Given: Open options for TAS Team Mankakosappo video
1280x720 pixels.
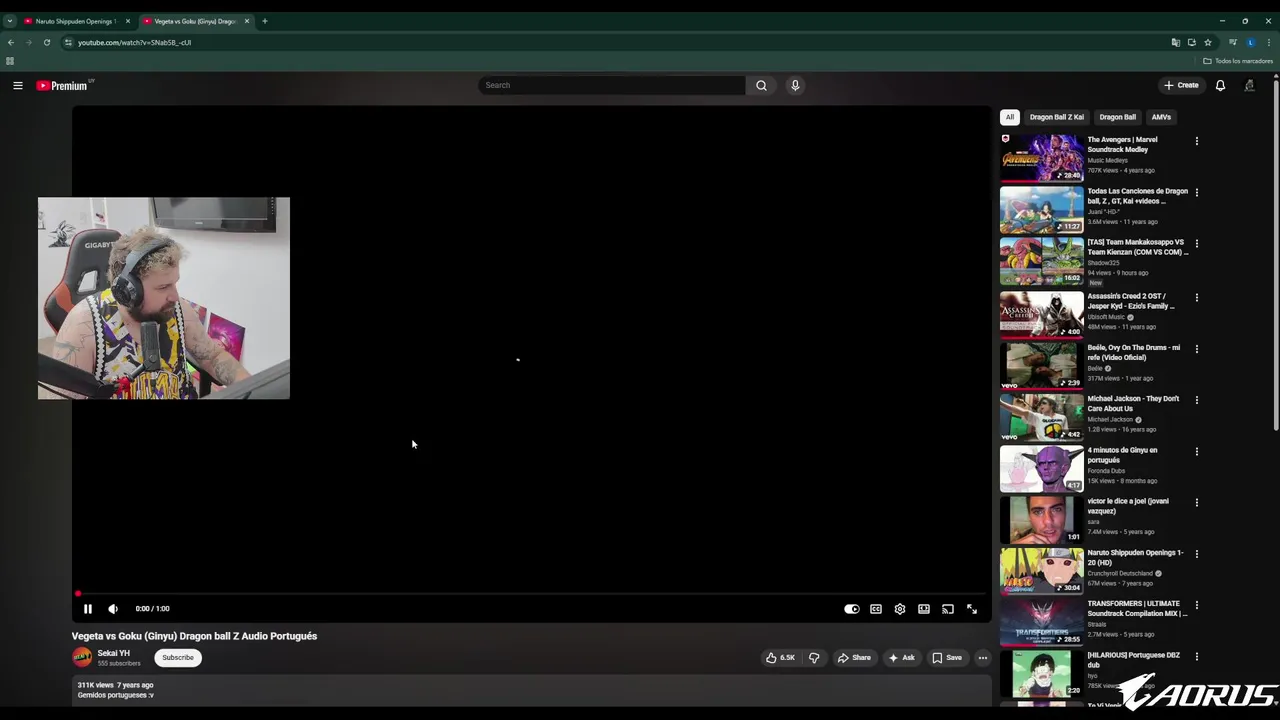Looking at the screenshot, I should tap(1196, 243).
